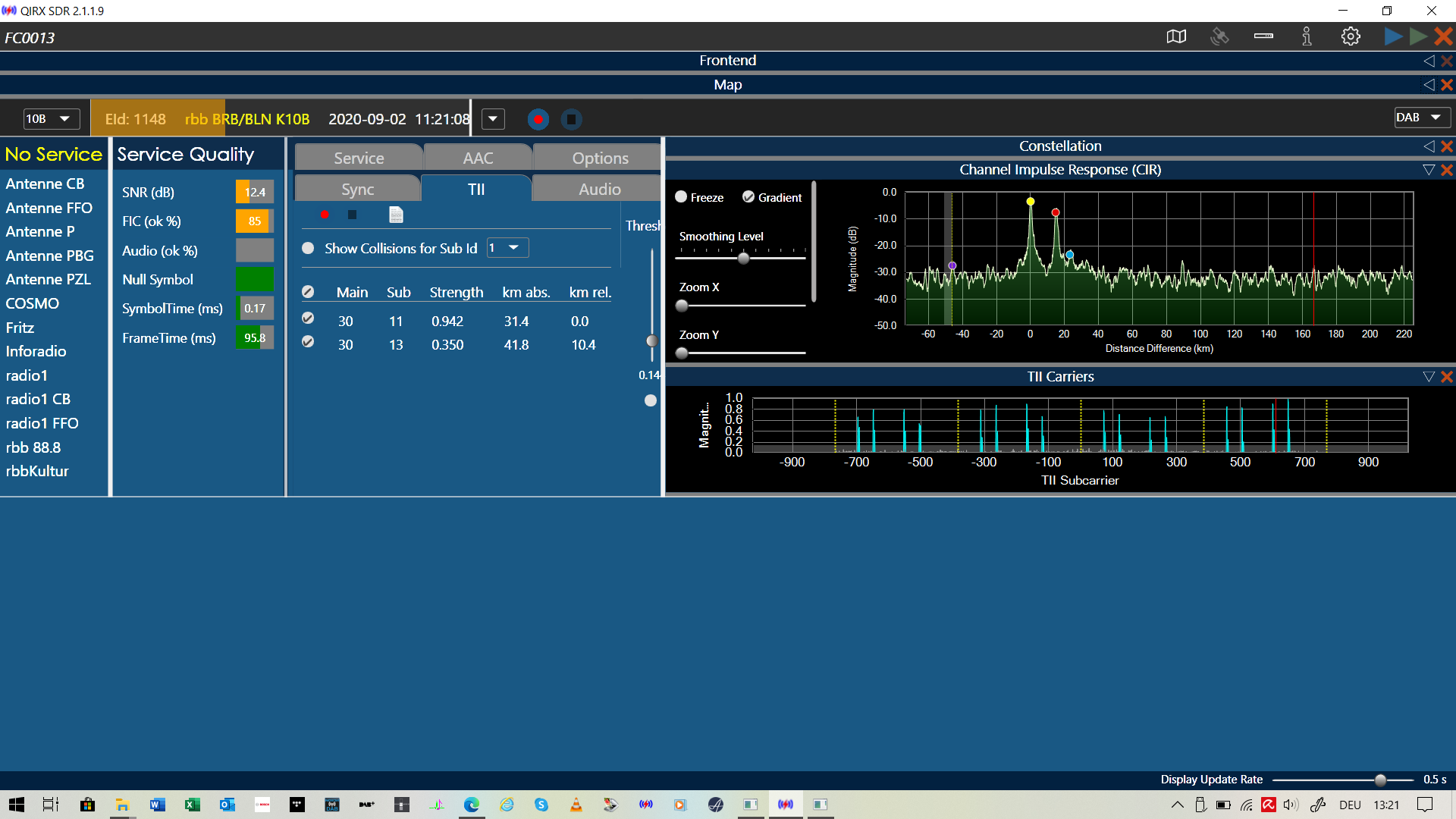Start TII recording with small red dot
The image size is (1456, 819).
click(325, 215)
